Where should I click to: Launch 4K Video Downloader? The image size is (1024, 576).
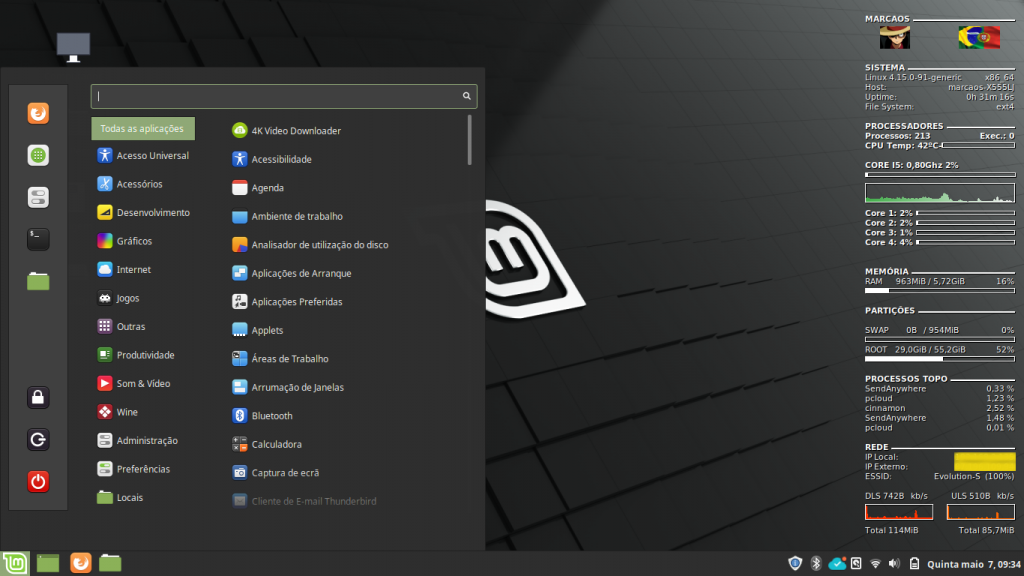tap(286, 131)
